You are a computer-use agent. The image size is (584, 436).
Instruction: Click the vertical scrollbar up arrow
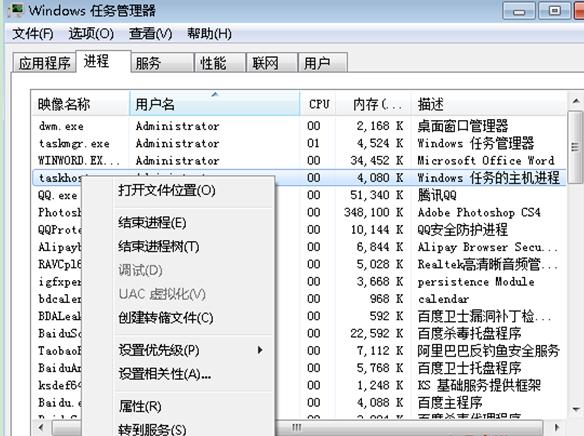click(x=576, y=101)
